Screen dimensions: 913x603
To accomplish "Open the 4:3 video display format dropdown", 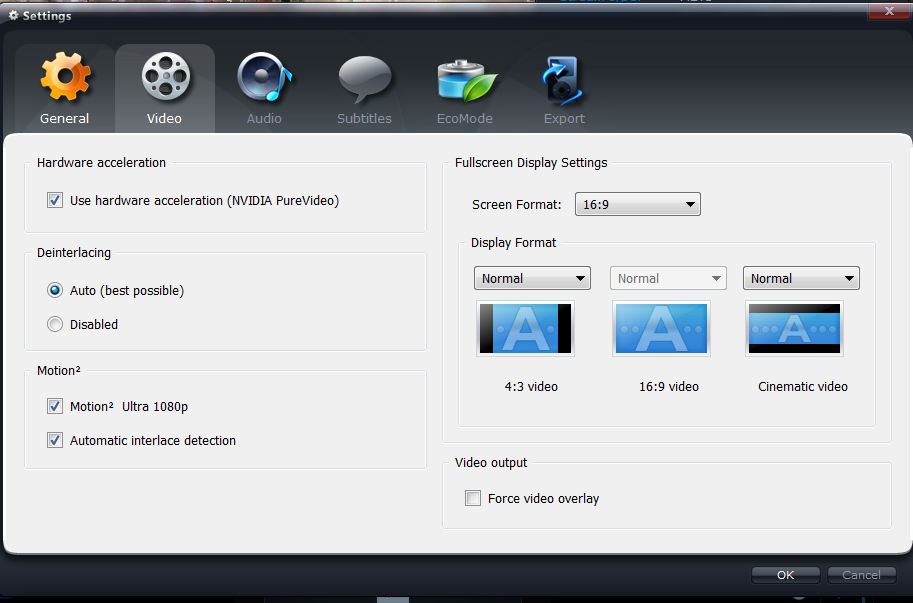I will click(532, 279).
